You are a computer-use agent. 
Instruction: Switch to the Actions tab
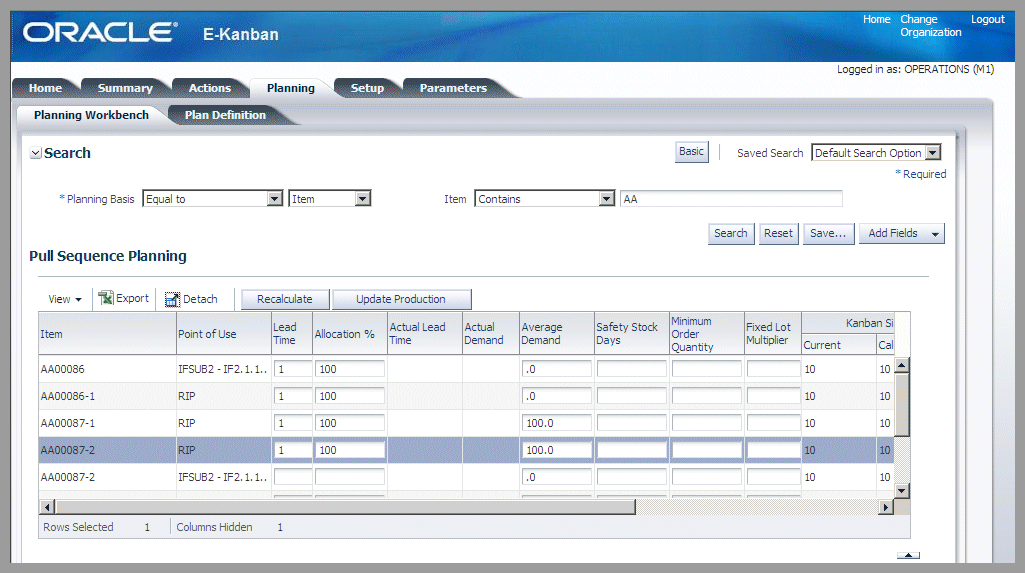[210, 88]
